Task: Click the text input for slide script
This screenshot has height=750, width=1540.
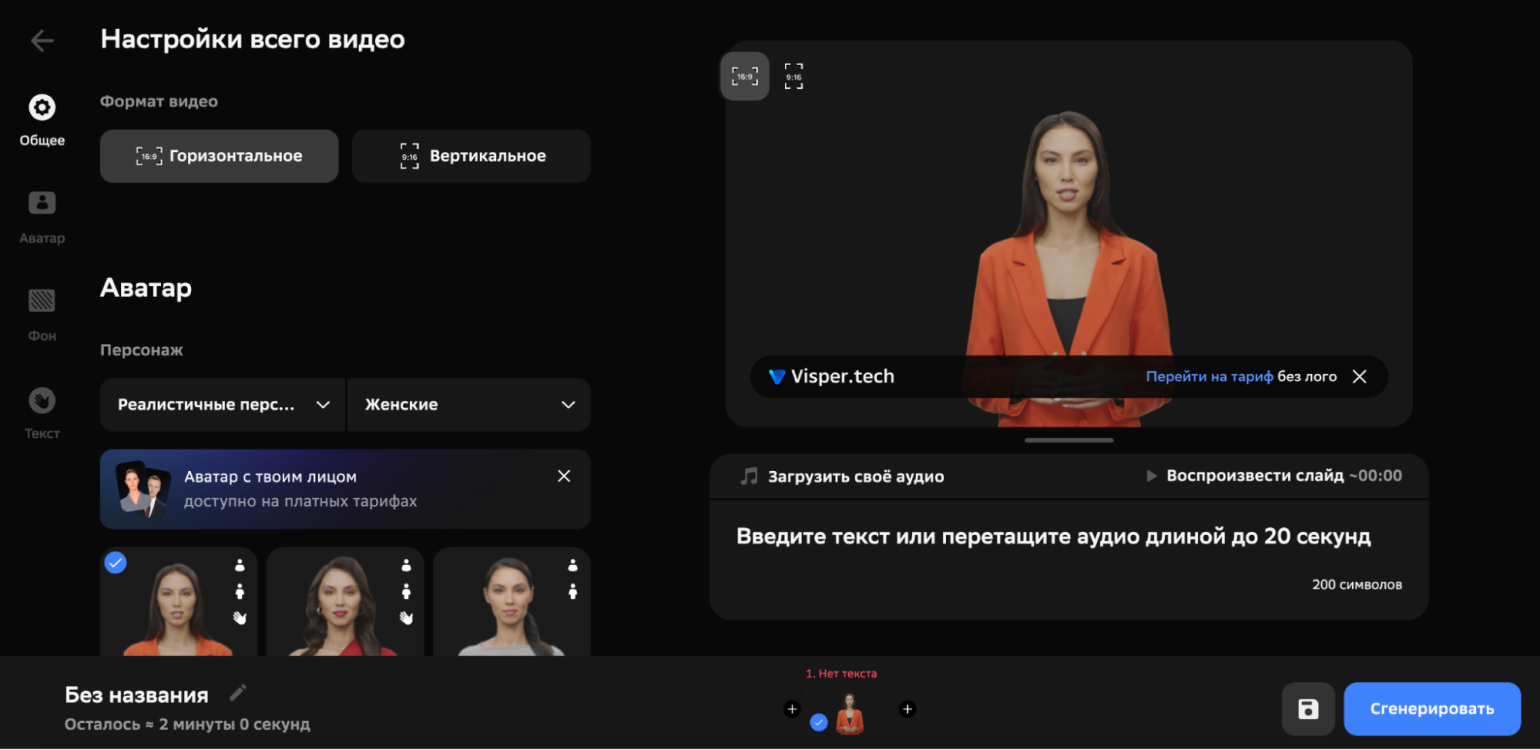Action: [1069, 558]
